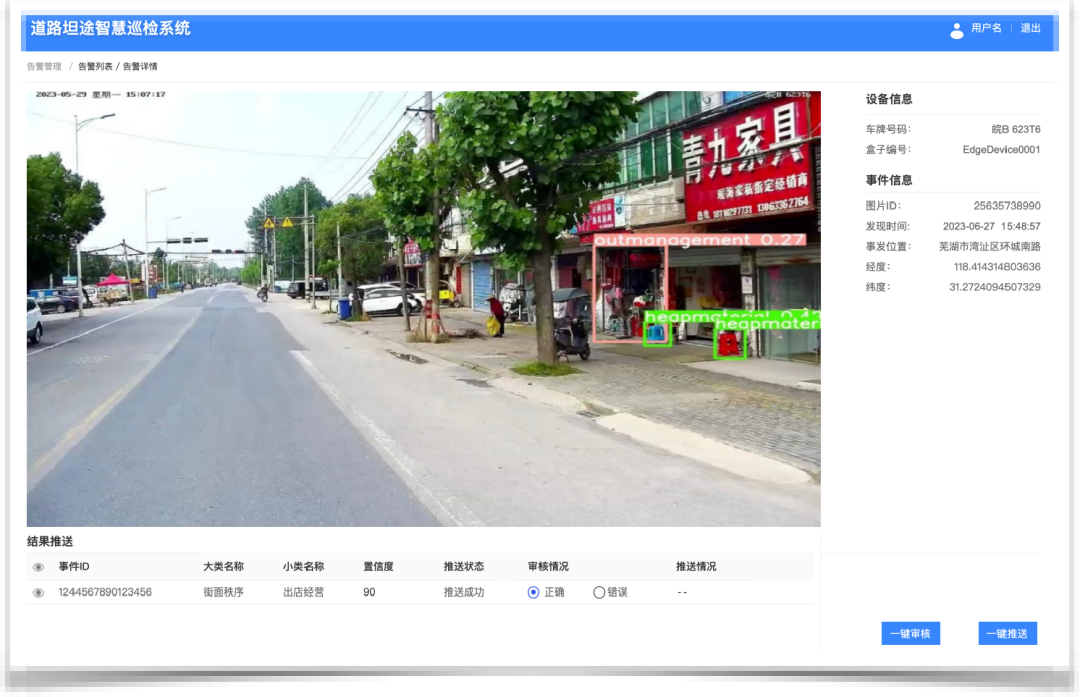Open the alarm snapshot image

[424, 309]
